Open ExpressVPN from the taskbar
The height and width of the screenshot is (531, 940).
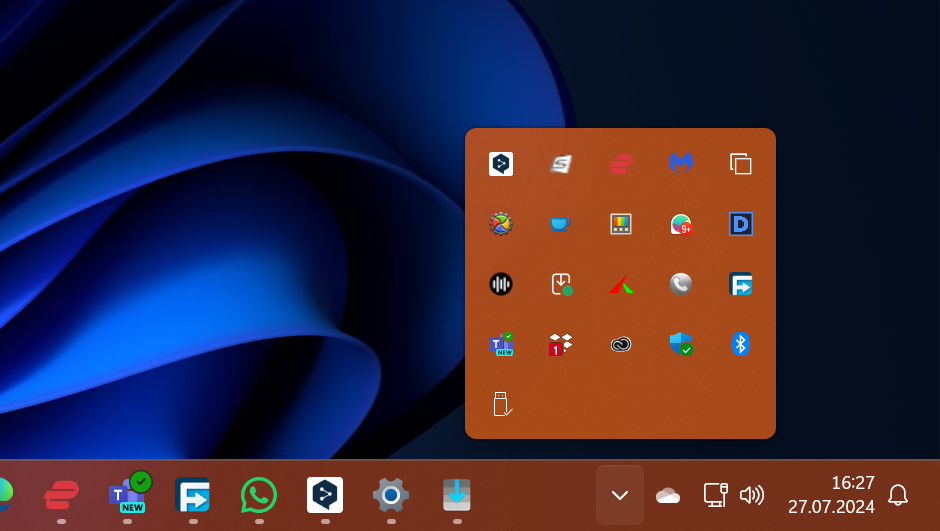pos(61,495)
